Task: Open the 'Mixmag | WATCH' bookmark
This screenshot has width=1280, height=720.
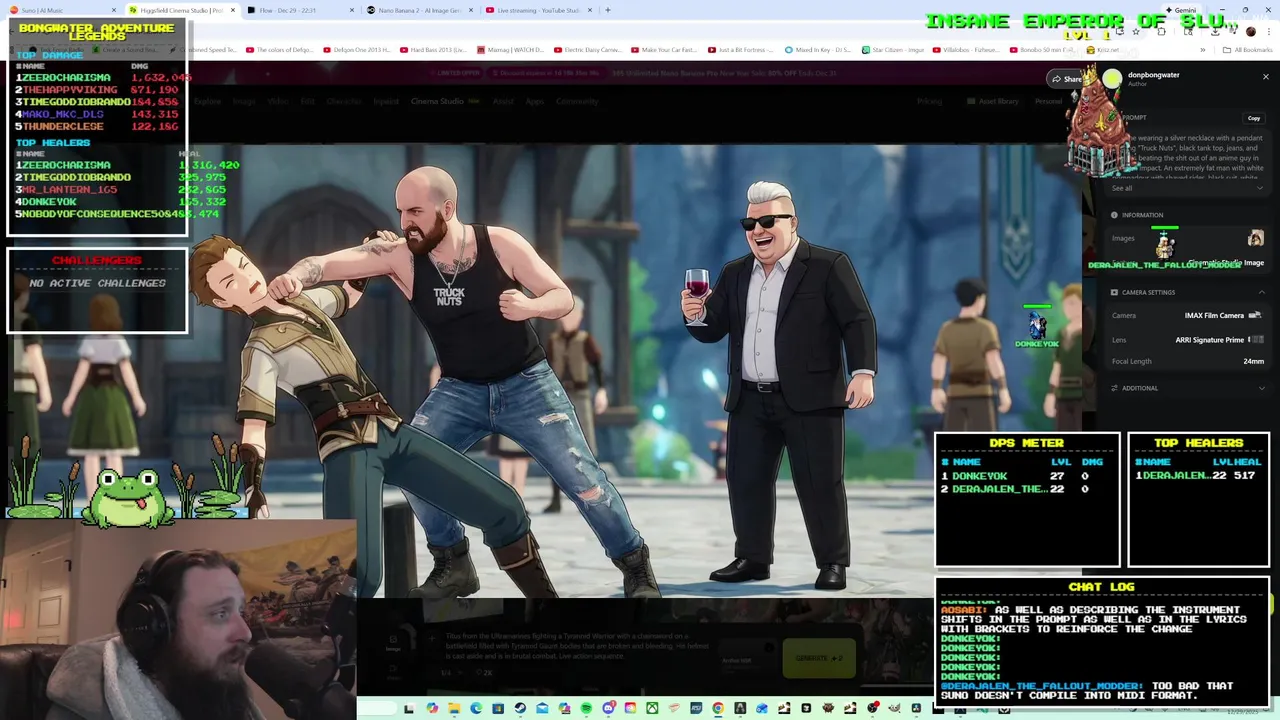Action: click(x=510, y=50)
